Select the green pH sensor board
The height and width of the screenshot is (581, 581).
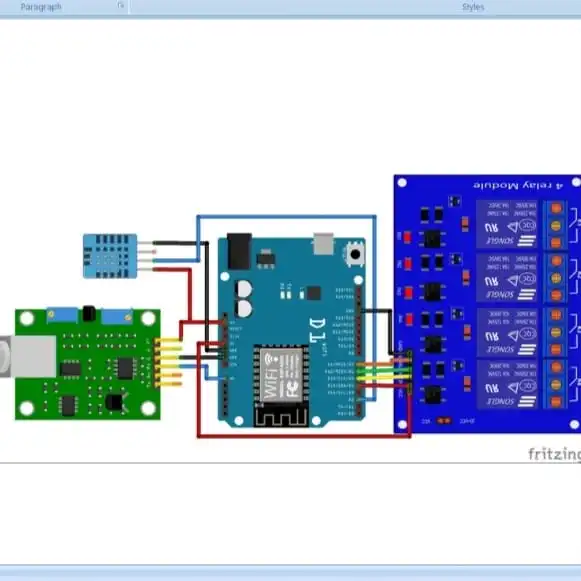[x=87, y=364]
